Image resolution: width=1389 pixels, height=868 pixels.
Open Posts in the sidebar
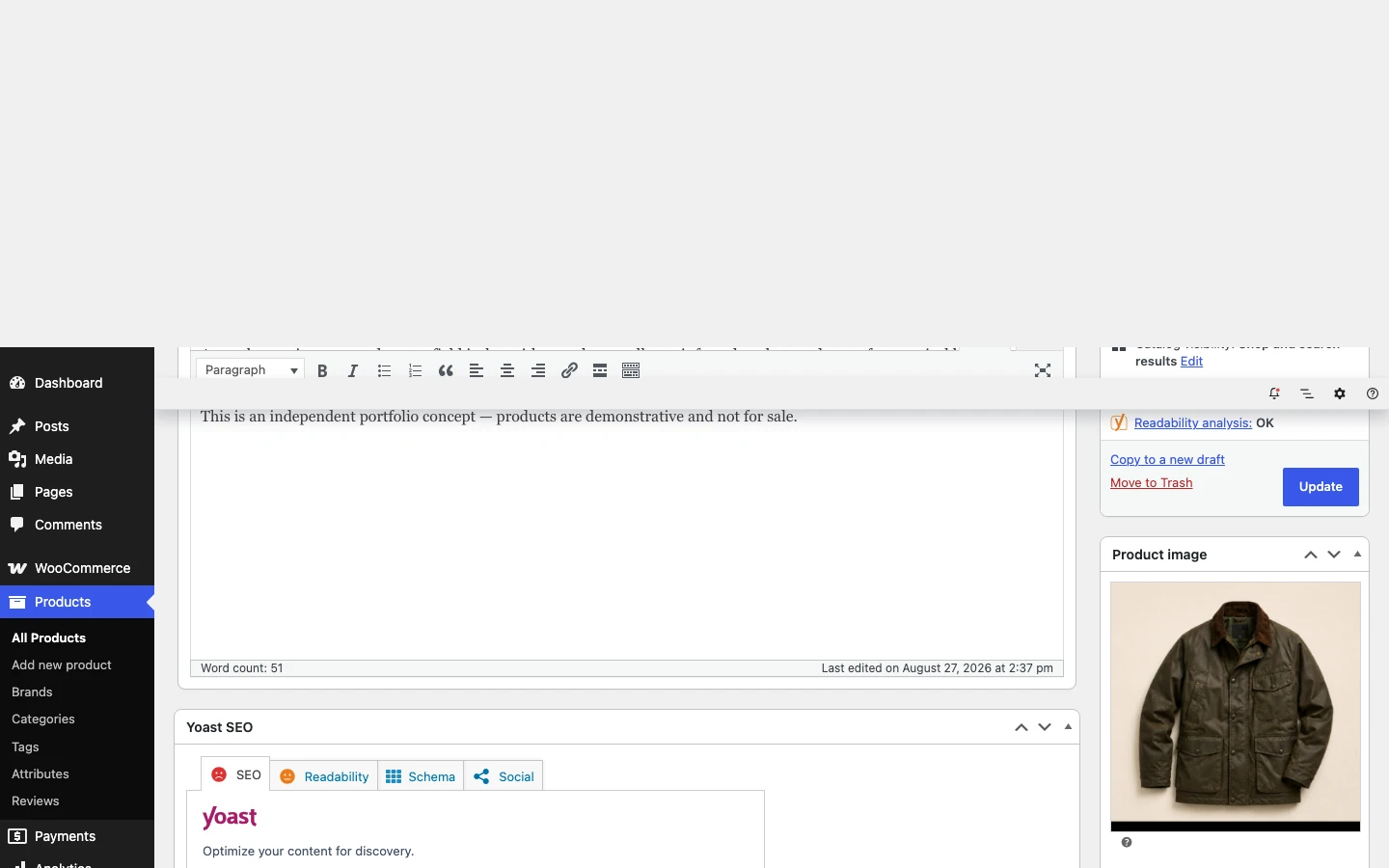[x=77, y=426]
